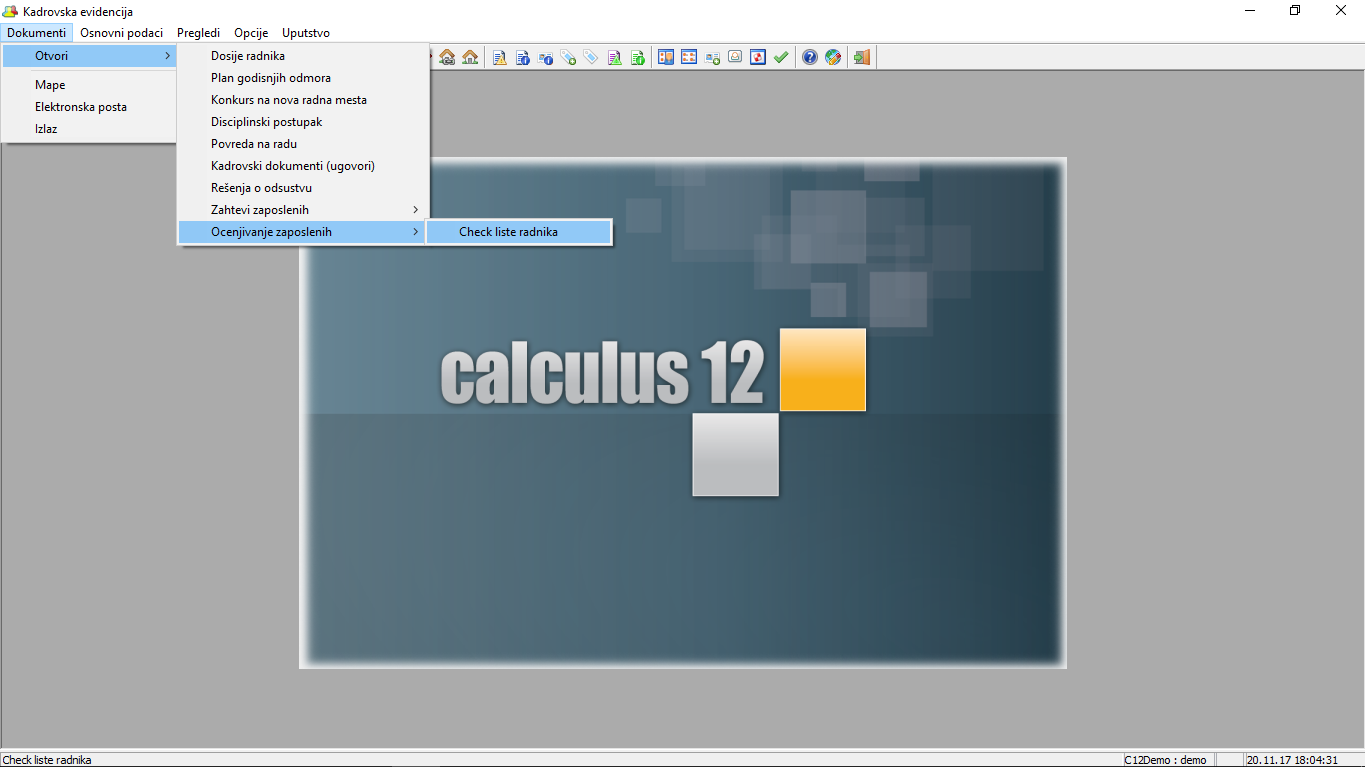
Task: Open the Pregledi menu
Action: pyautogui.click(x=199, y=33)
